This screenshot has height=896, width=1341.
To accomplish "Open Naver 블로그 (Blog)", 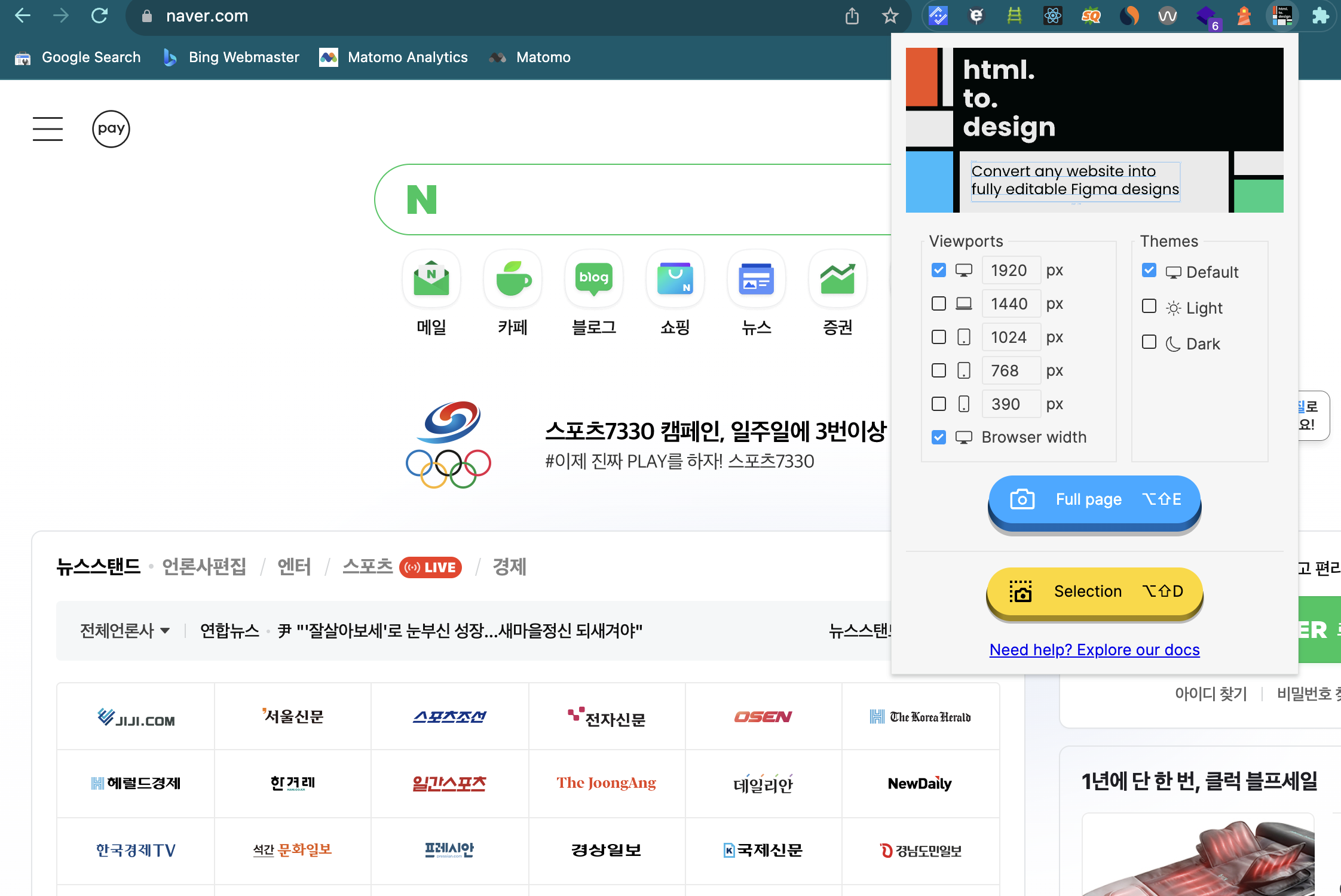I will tap(593, 278).
